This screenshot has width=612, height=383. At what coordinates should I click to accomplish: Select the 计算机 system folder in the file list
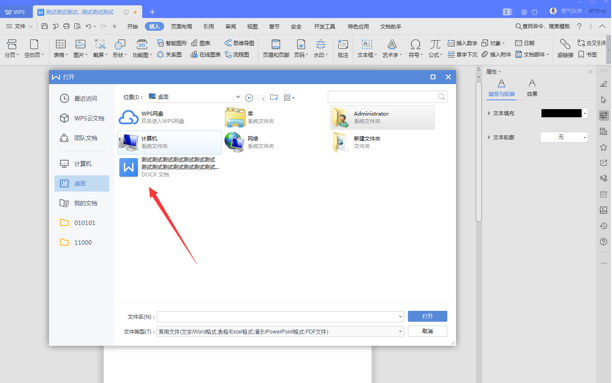pos(169,142)
